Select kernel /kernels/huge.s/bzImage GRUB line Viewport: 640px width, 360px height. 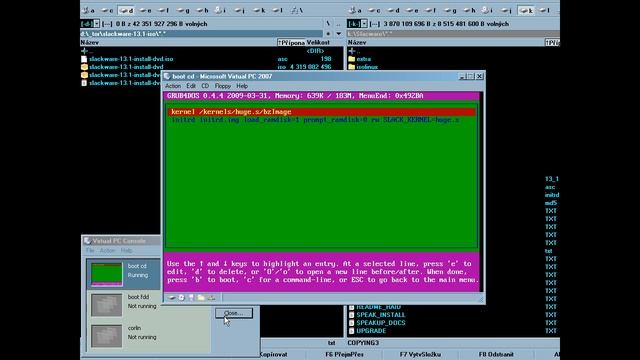[321, 112]
